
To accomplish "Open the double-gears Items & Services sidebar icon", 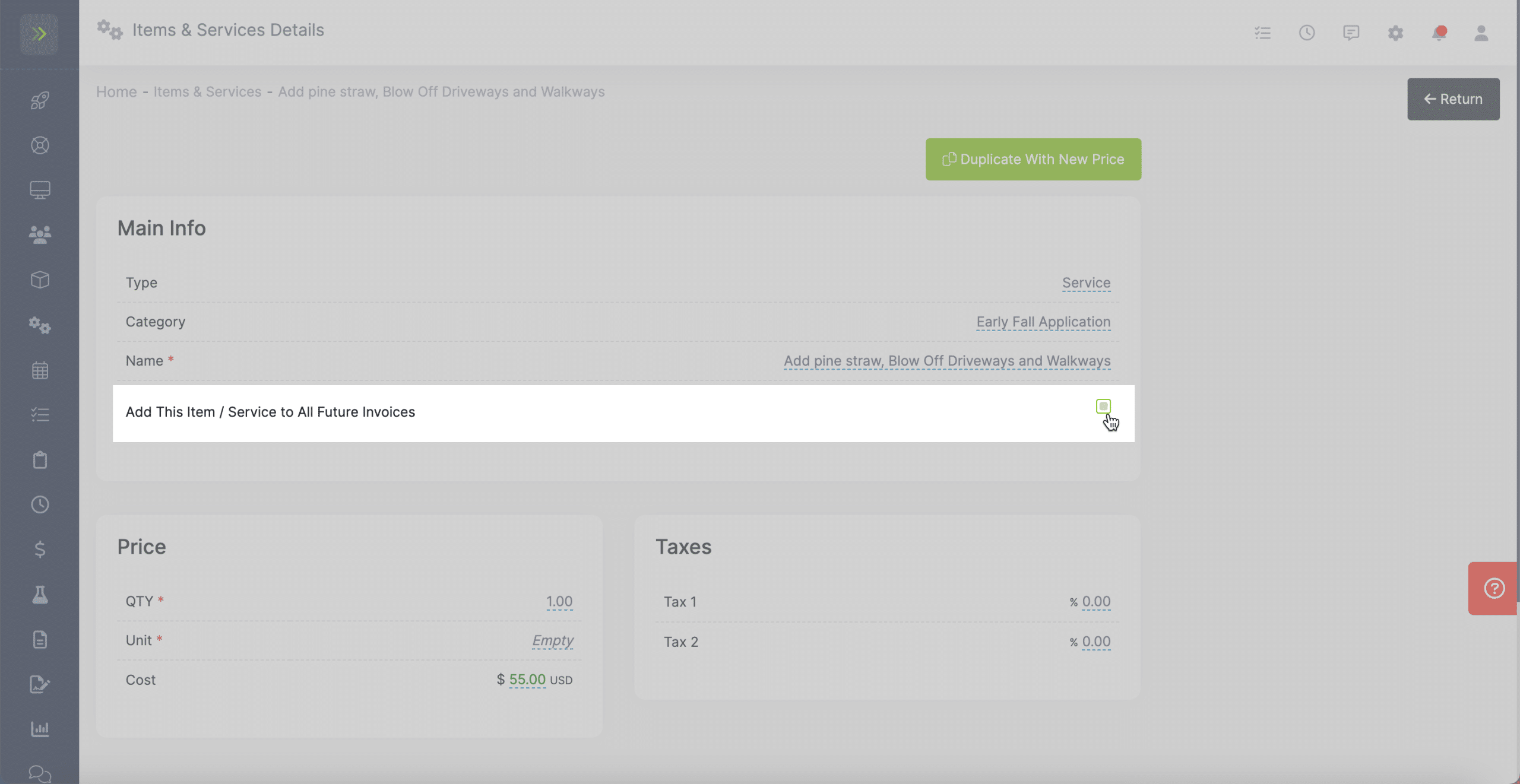I will [x=40, y=325].
